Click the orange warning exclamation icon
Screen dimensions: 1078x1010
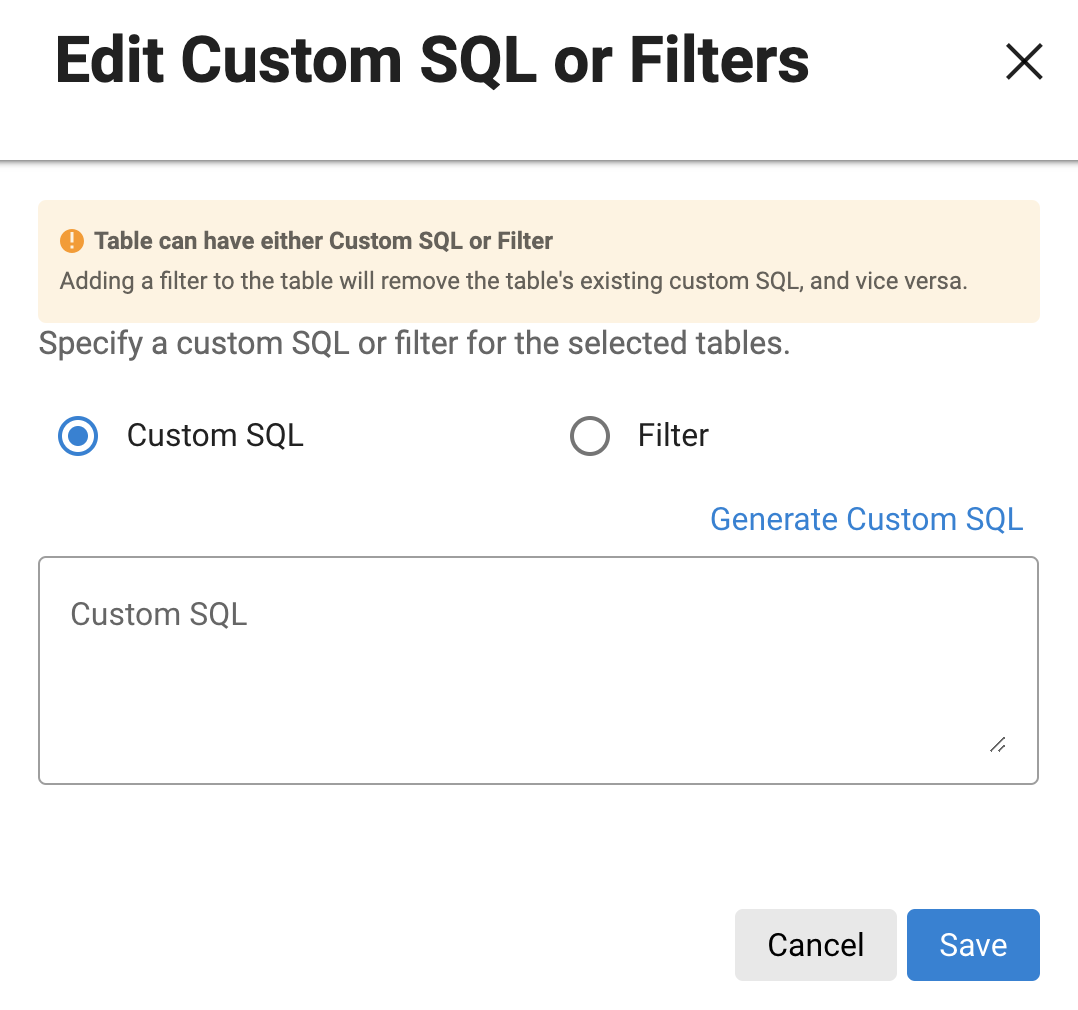click(x=72, y=241)
